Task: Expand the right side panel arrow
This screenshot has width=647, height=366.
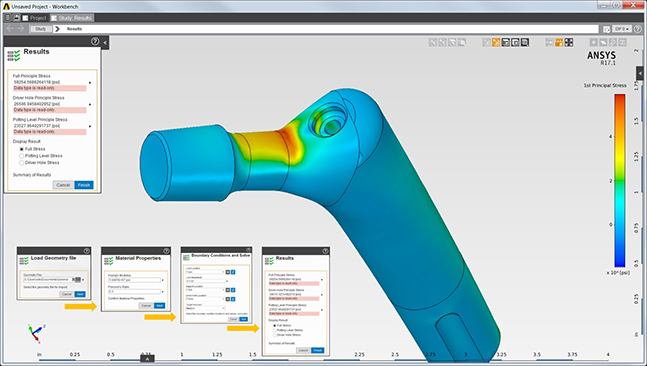Action: (x=640, y=73)
